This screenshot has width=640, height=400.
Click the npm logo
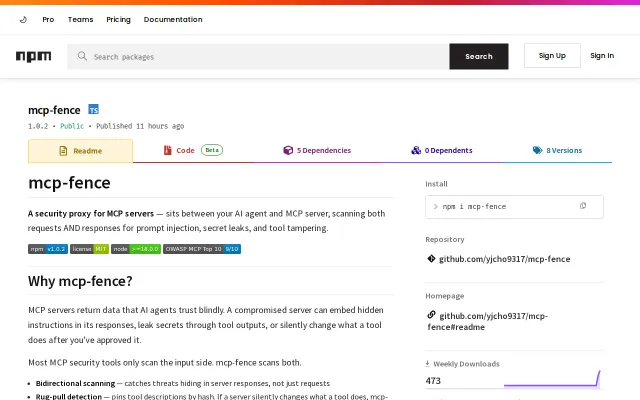click(x=33, y=56)
